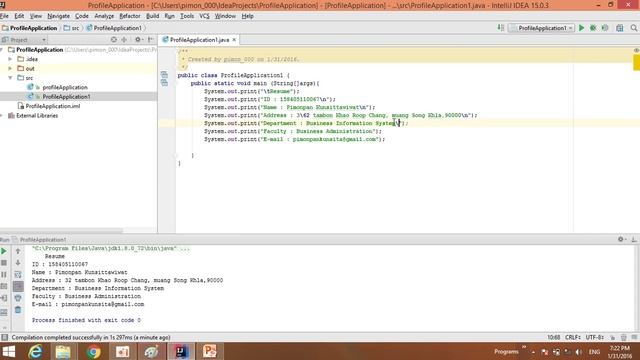The width and height of the screenshot is (640, 360).
Task: Click Make Project build icon
Action: 501,28
